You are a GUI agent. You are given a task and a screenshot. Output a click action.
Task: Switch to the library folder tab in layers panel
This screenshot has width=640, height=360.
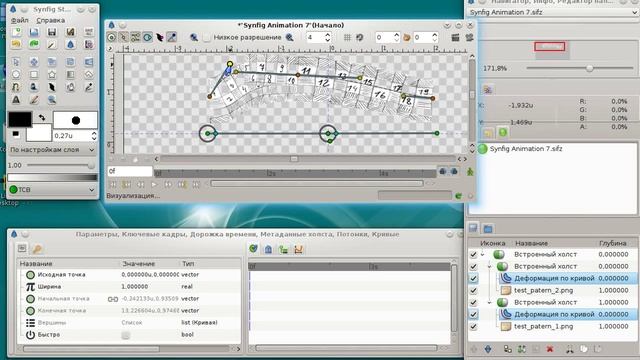pyautogui.click(x=488, y=228)
